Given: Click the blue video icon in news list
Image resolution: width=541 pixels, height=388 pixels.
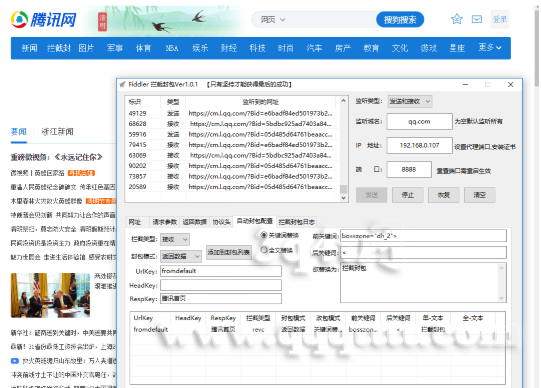Looking at the screenshot, I should coord(14,361).
